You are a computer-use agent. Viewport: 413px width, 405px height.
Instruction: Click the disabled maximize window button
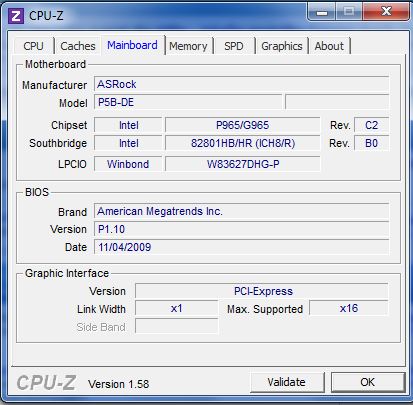coord(349,12)
